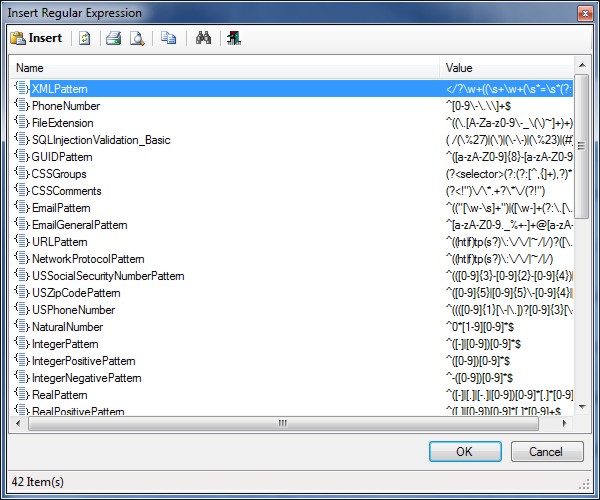Screen dimensions: 600x500
Task: Close the Insert Regular Expression dialog
Action: pyautogui.click(x=583, y=11)
